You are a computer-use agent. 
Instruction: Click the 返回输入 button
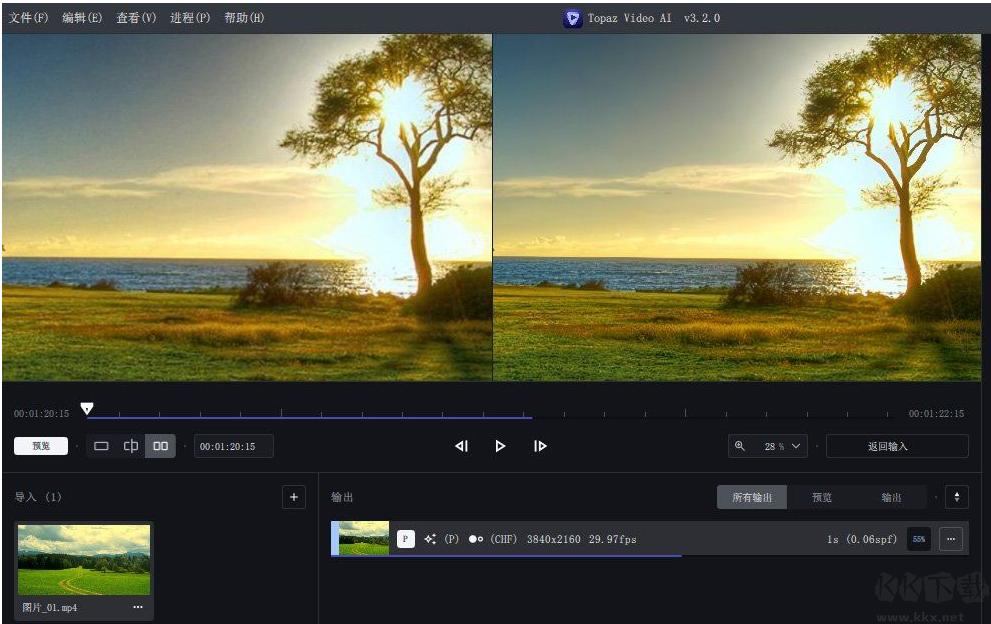pyautogui.click(x=897, y=446)
